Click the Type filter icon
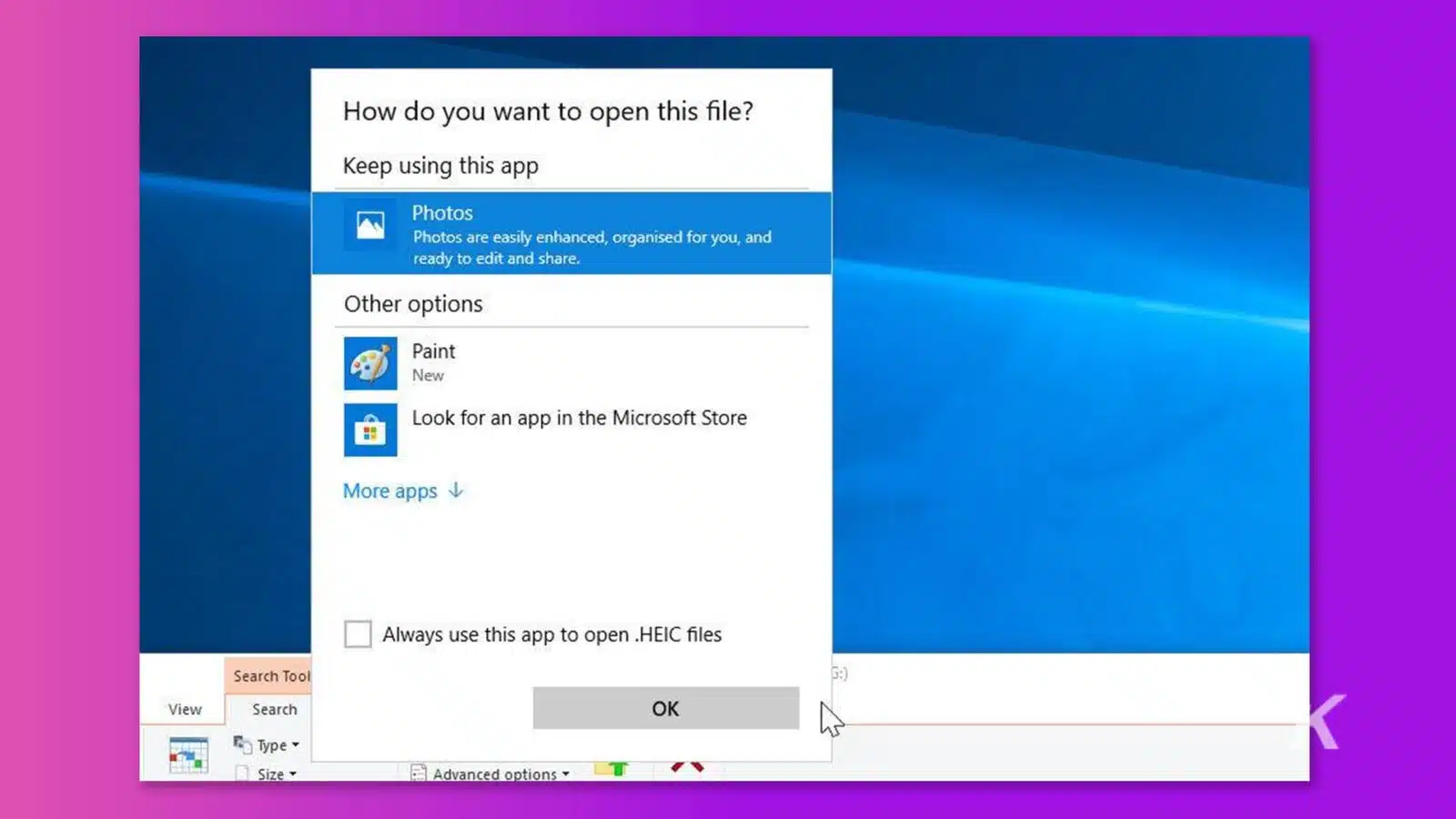This screenshot has width=1456, height=819. coord(242,743)
